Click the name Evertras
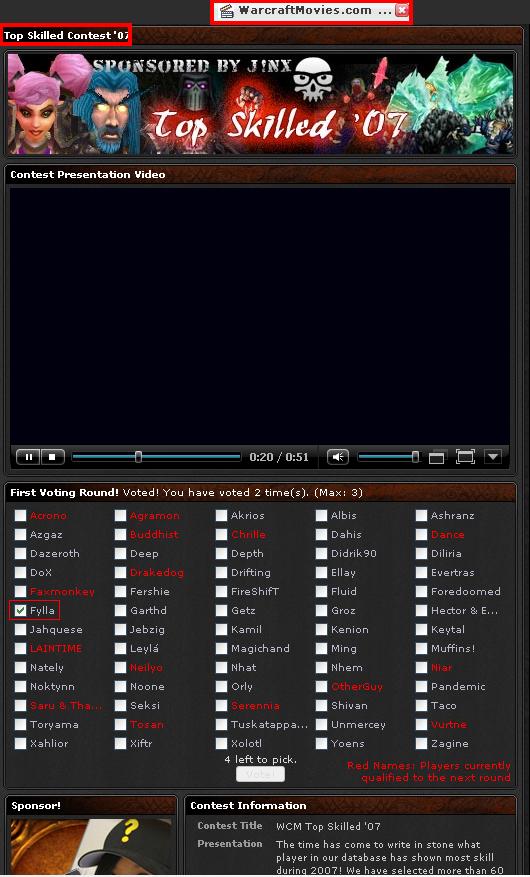The image size is (530, 877). pos(452,573)
